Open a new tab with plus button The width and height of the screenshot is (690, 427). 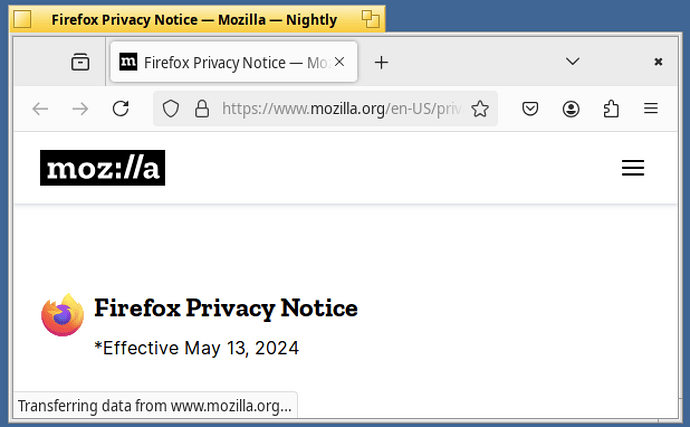coord(382,62)
